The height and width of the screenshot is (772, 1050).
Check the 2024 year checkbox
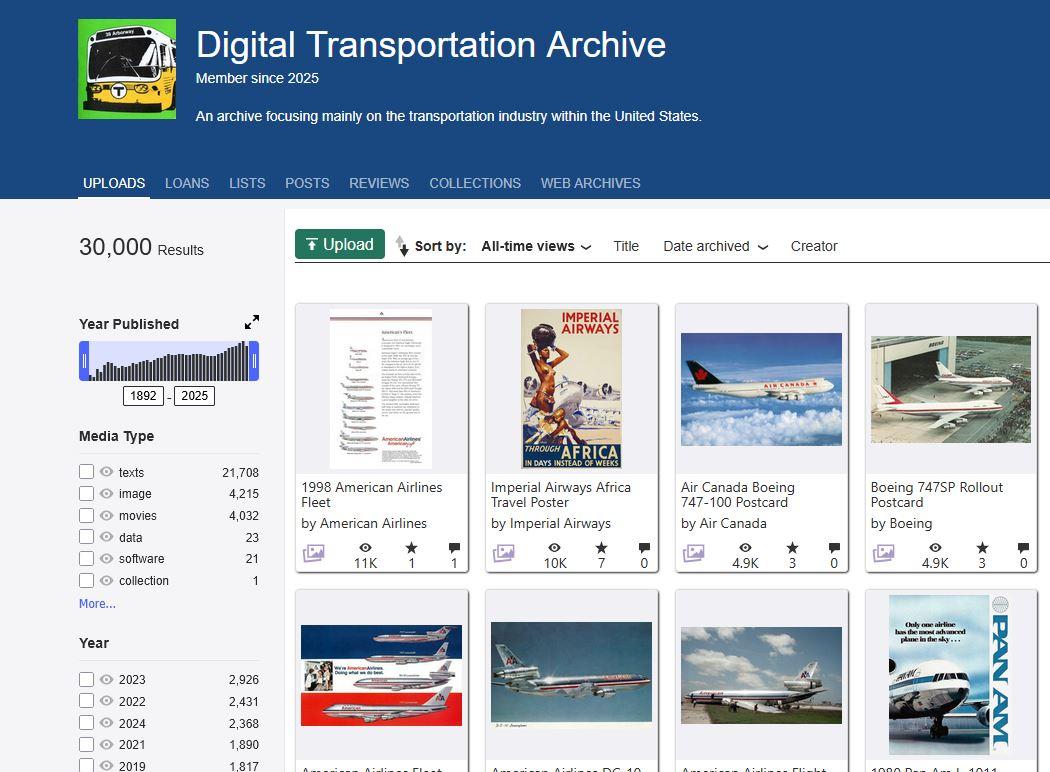pyautogui.click(x=86, y=723)
